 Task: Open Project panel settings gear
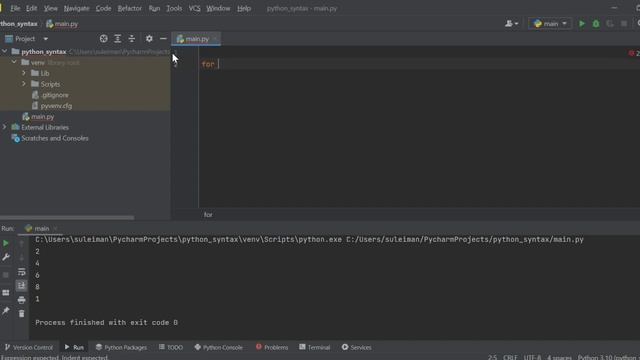pyautogui.click(x=149, y=39)
